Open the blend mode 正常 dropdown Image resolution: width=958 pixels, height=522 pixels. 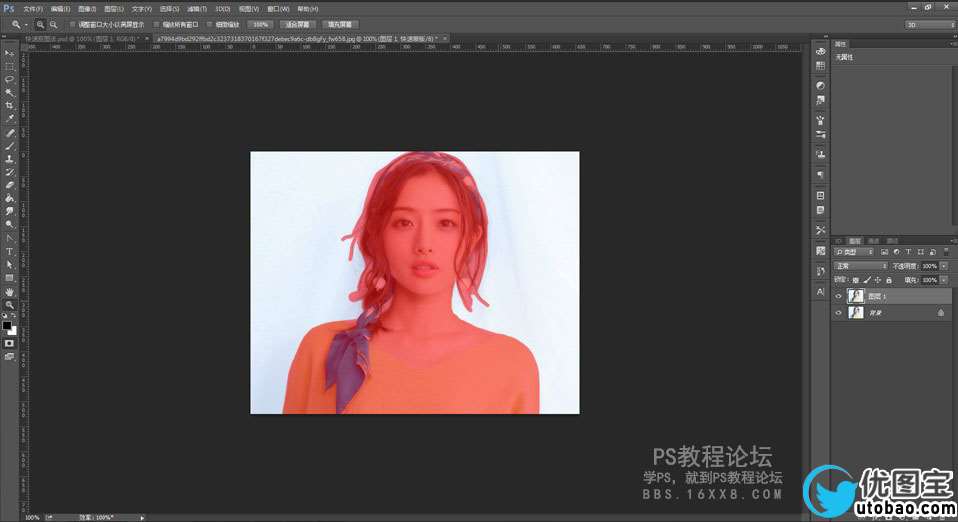pyautogui.click(x=861, y=267)
